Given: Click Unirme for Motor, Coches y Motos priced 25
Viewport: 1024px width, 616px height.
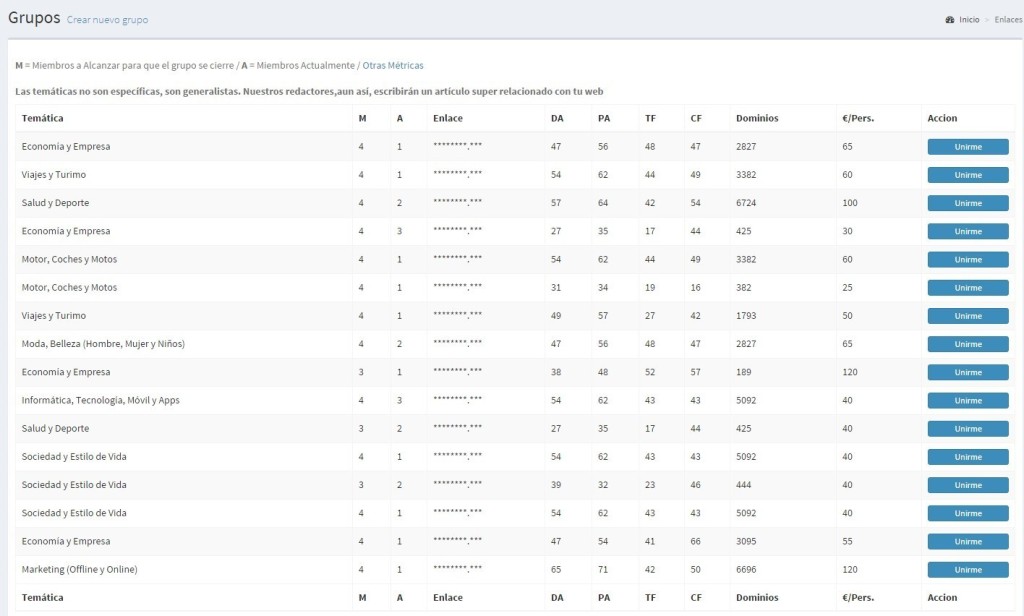Looking at the screenshot, I should (968, 287).
